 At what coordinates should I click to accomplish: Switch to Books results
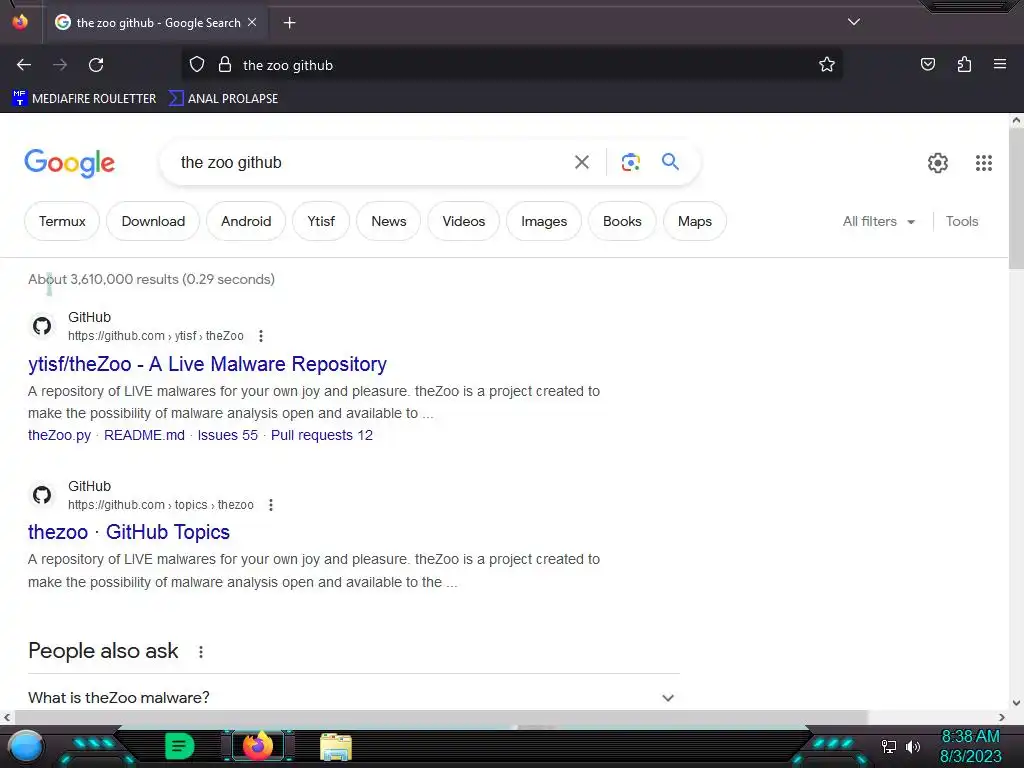[x=622, y=221]
